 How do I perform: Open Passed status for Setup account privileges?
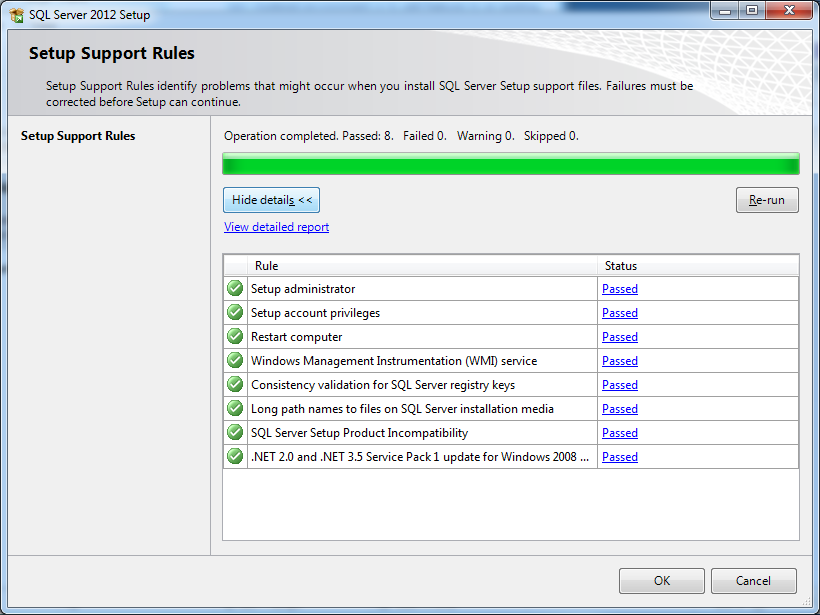click(x=620, y=313)
